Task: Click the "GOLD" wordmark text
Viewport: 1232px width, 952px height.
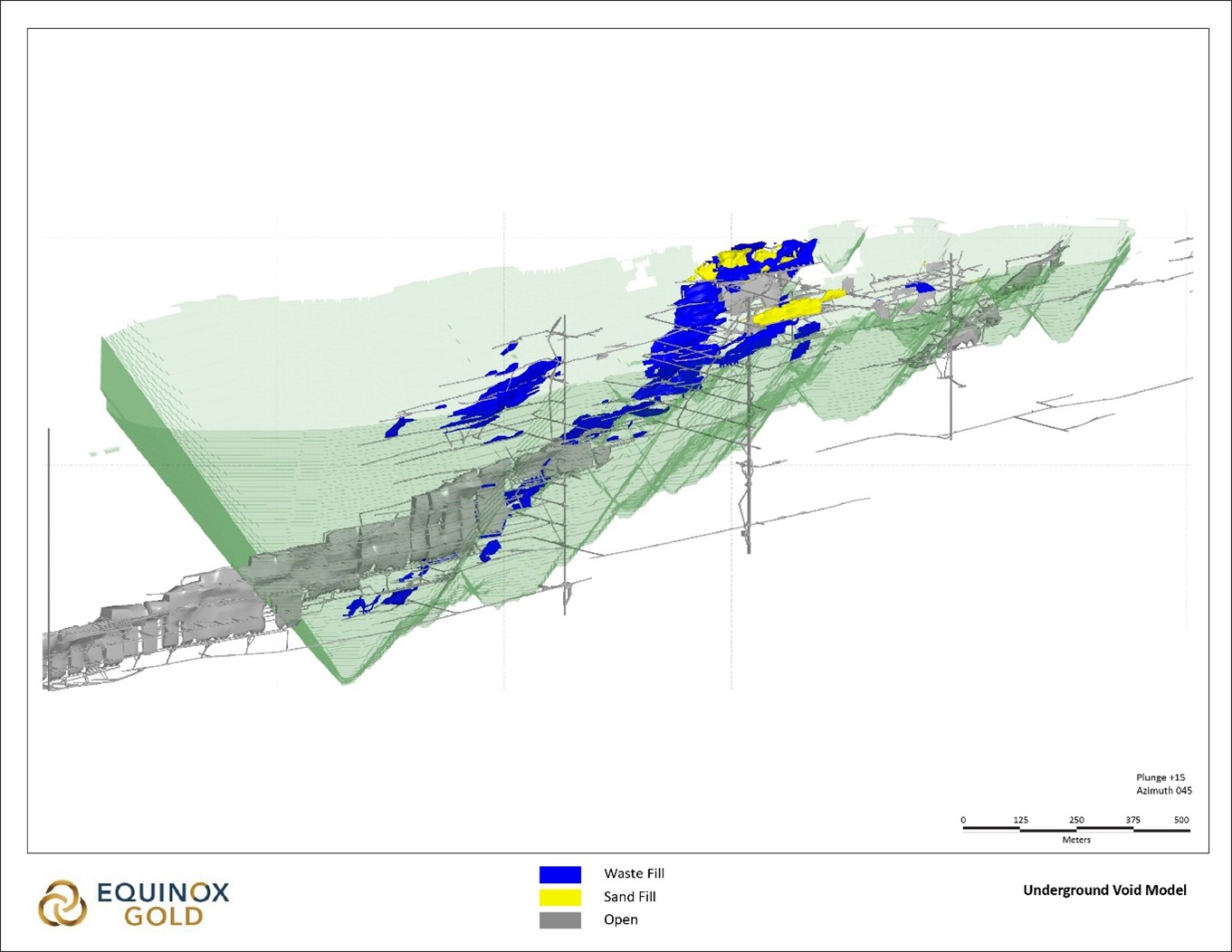Action: [x=164, y=917]
